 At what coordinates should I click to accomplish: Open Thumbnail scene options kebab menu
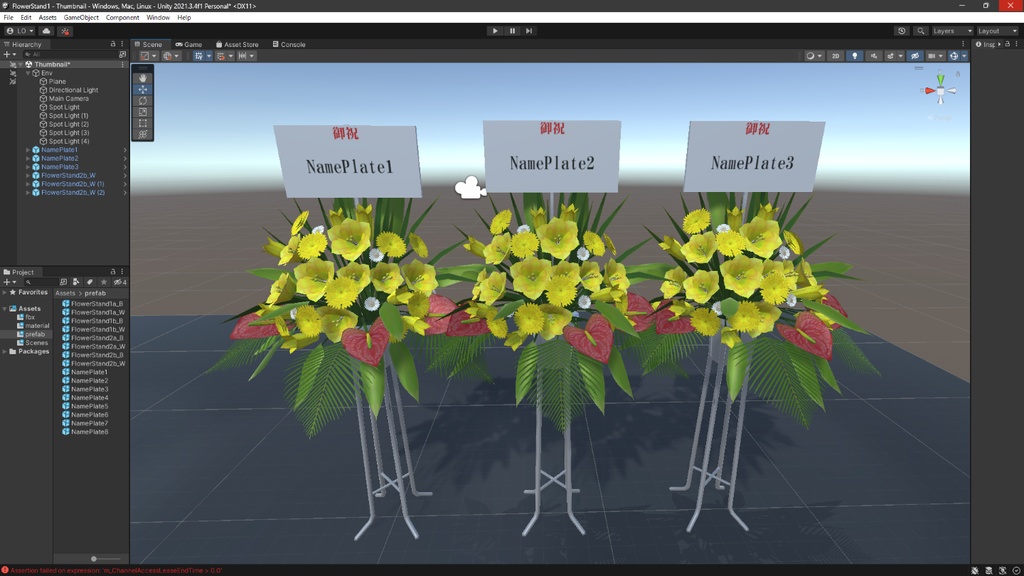click(122, 65)
